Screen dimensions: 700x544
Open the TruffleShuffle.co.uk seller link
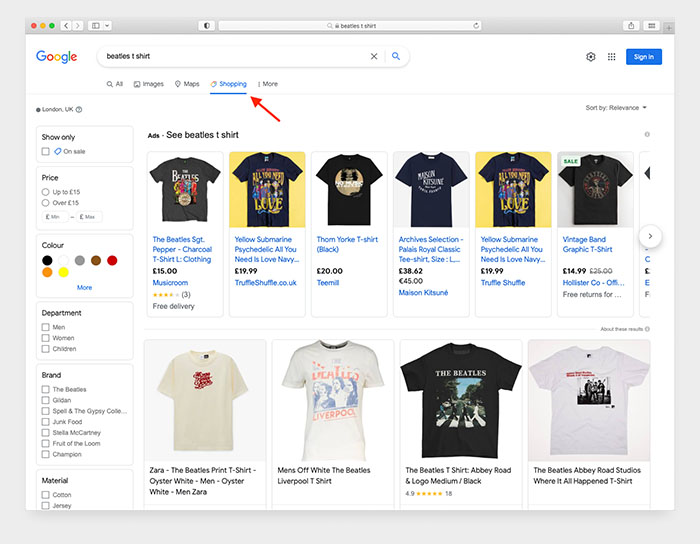click(x=266, y=282)
